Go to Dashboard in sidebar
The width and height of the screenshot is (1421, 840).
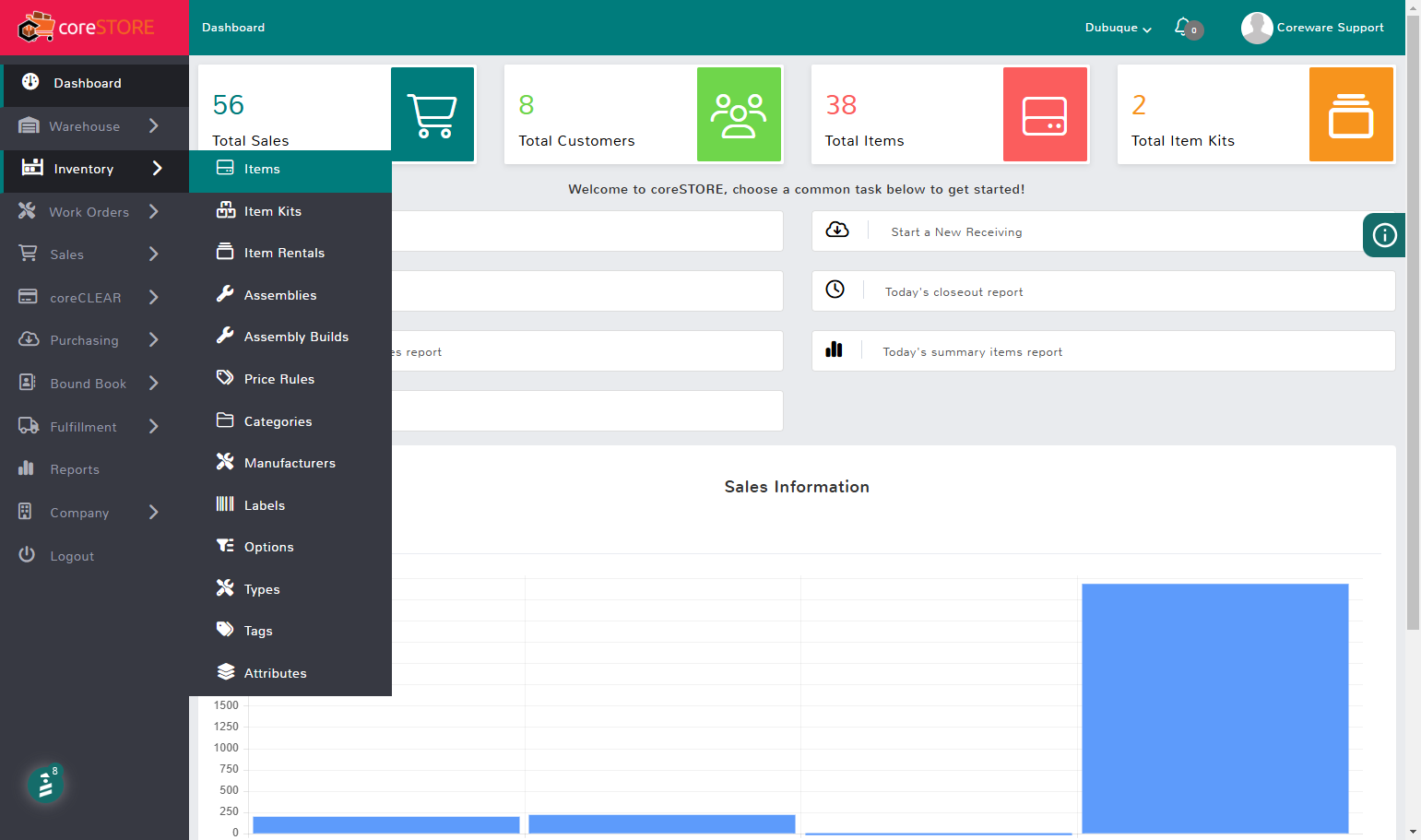[94, 83]
